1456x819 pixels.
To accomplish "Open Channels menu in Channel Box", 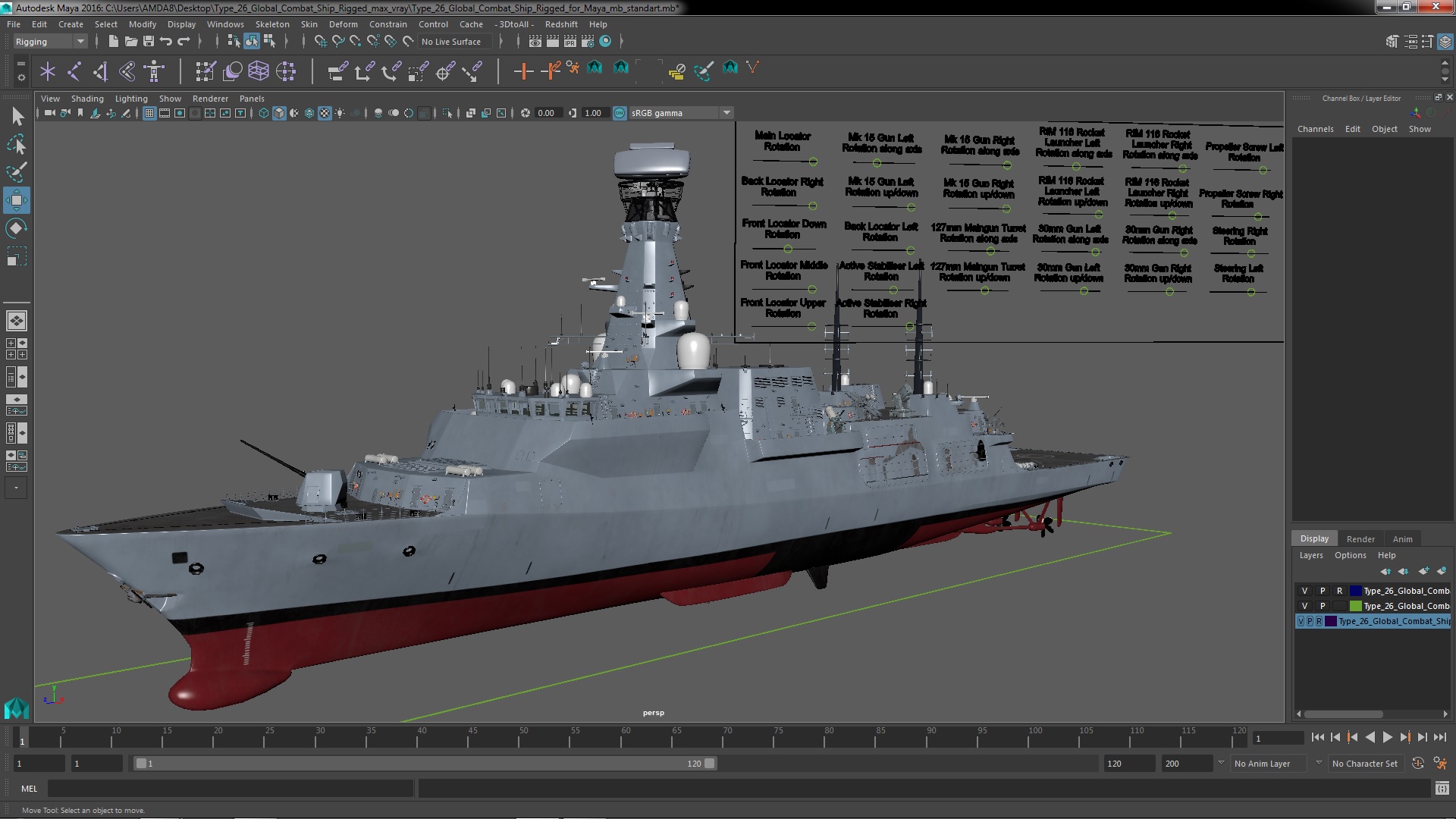I will click(x=1315, y=129).
